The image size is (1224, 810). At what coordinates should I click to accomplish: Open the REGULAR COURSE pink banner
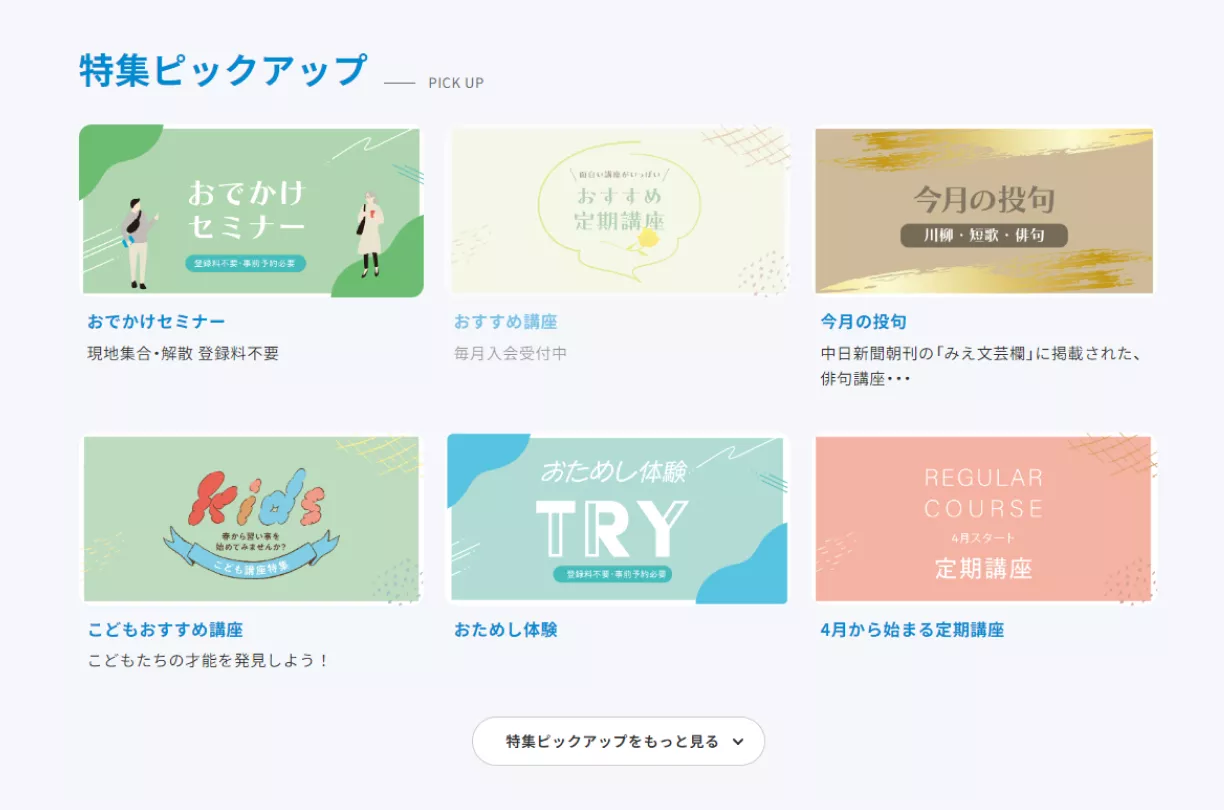(985, 519)
